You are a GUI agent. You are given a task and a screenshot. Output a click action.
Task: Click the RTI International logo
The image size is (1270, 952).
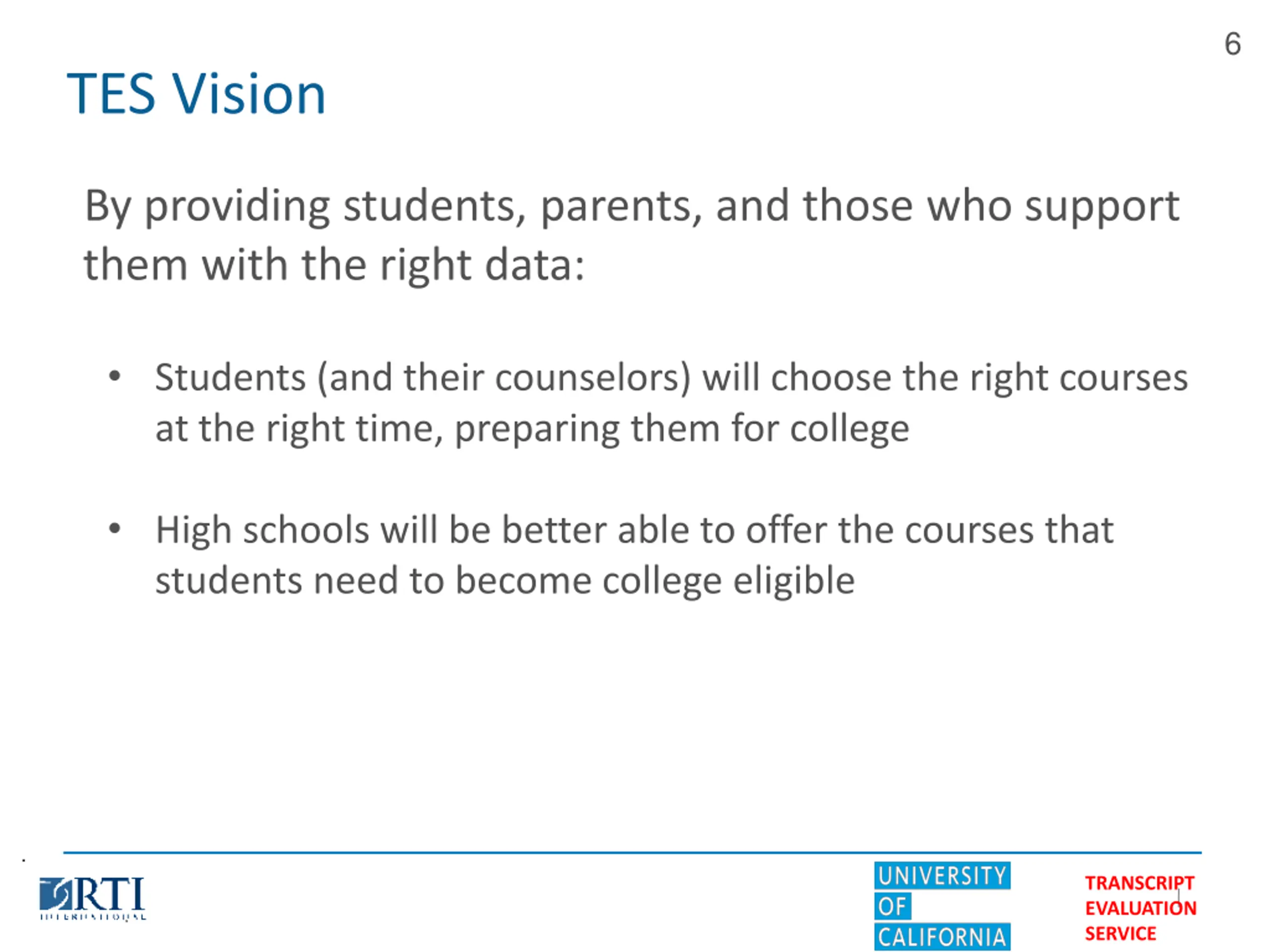(92, 898)
